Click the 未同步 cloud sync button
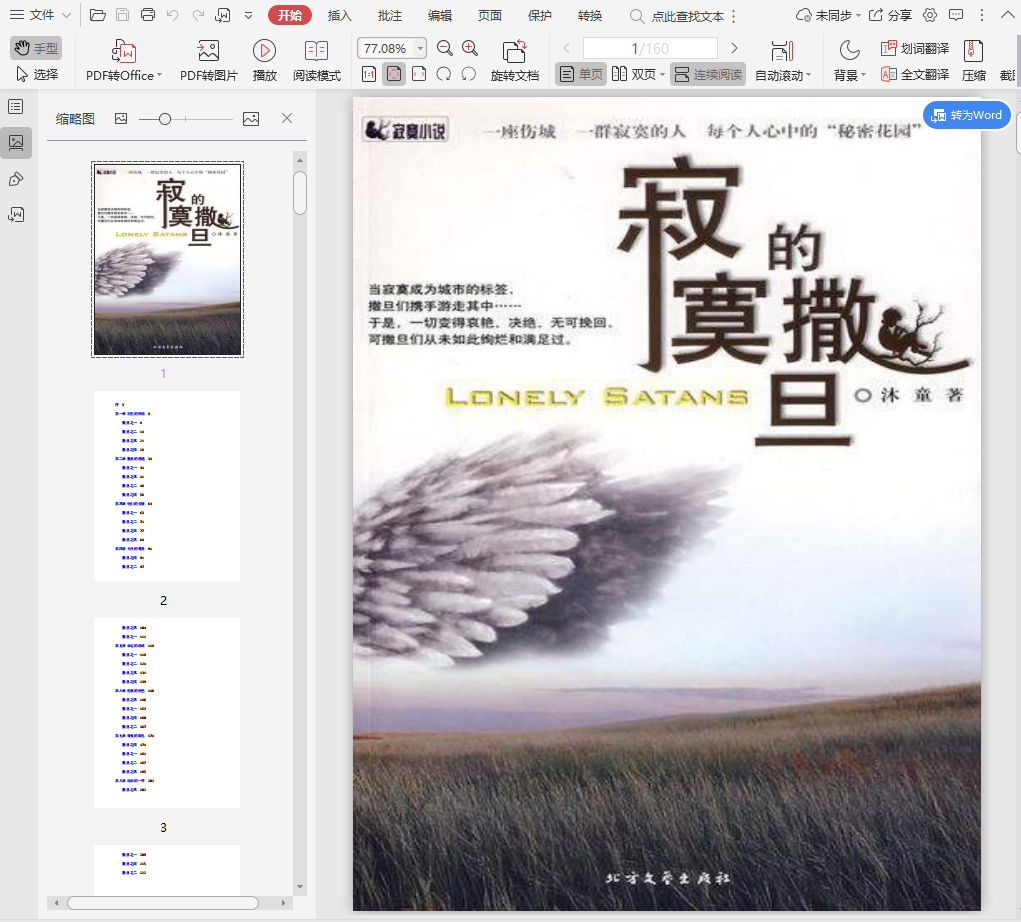 pos(828,15)
